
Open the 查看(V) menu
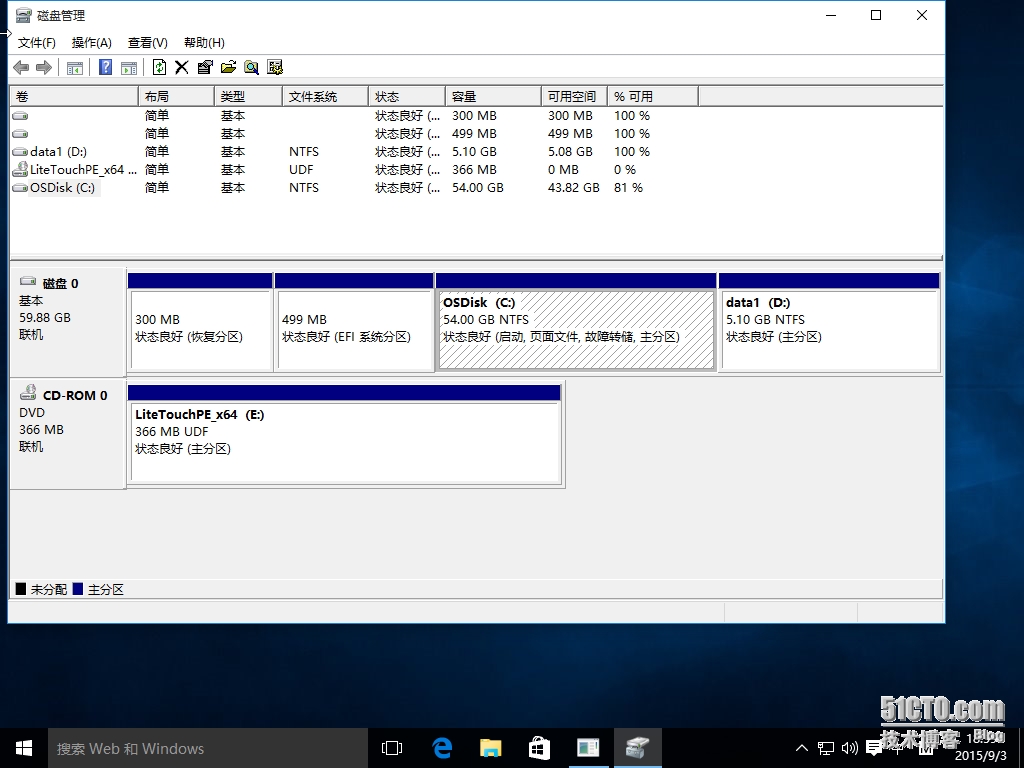(148, 42)
